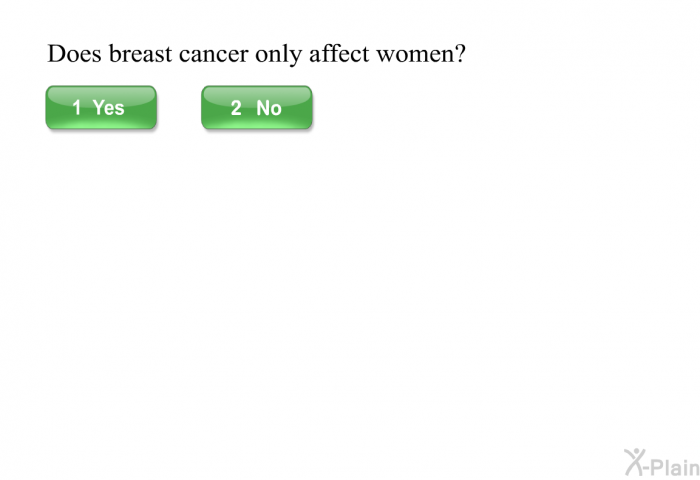Image resolution: width=700 pixels, height=480 pixels.
Task: Pick the first answer button labeled Yes
Action: point(101,108)
